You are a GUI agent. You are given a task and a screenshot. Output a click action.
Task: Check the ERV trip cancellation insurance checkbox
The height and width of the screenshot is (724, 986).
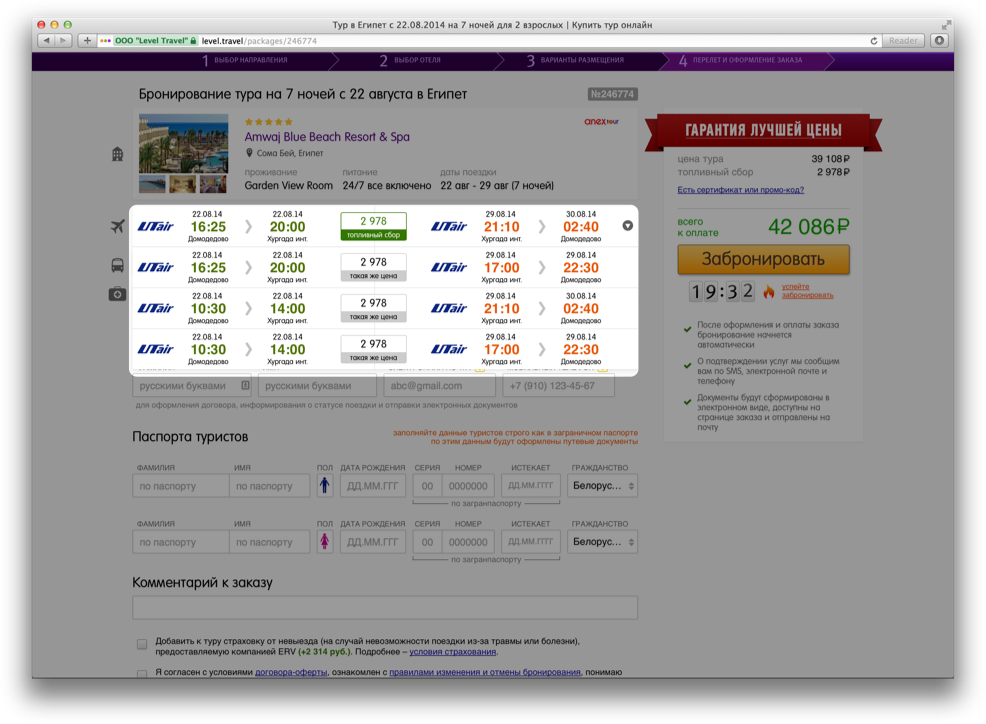(x=142, y=644)
